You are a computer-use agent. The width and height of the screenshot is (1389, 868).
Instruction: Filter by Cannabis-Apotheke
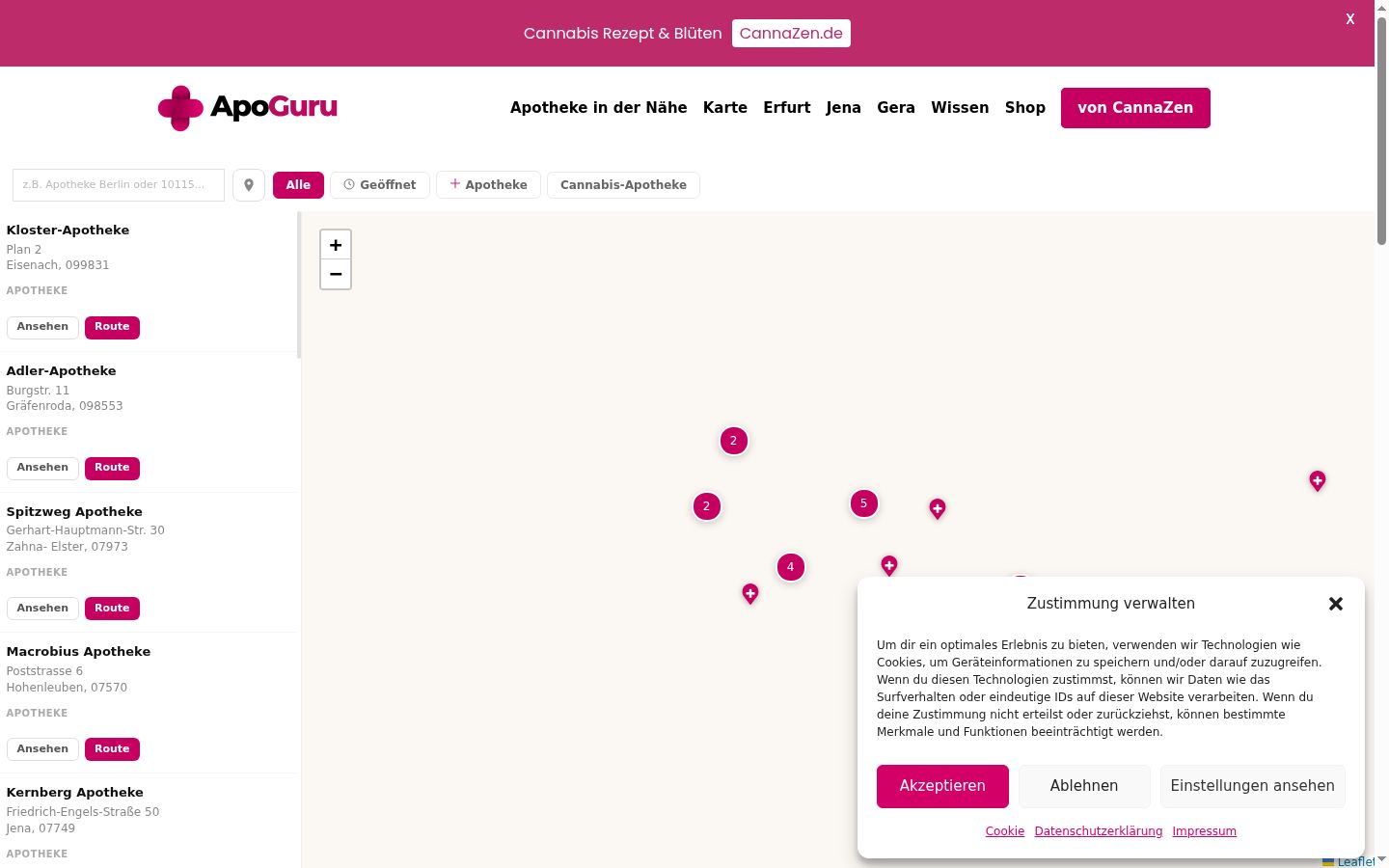click(623, 185)
